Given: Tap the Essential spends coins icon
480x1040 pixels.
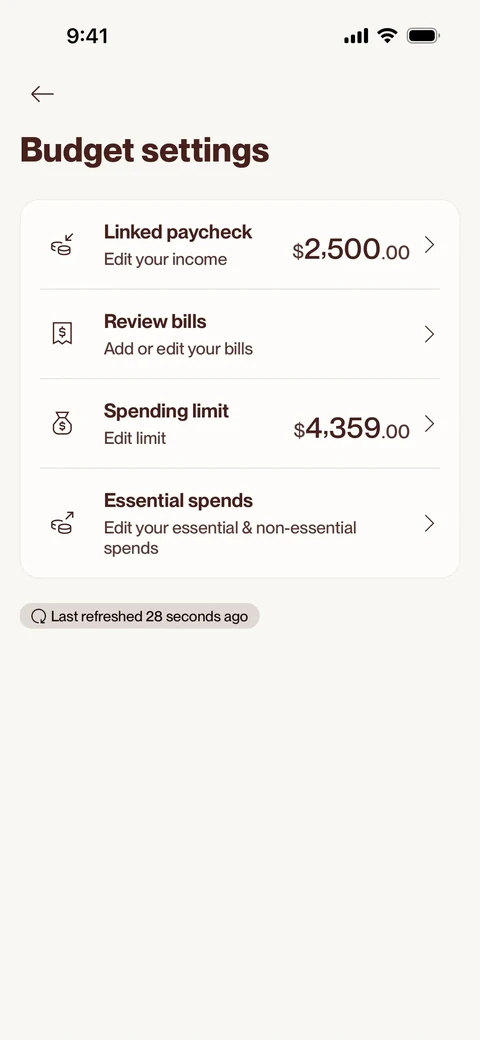Looking at the screenshot, I should click(62, 523).
